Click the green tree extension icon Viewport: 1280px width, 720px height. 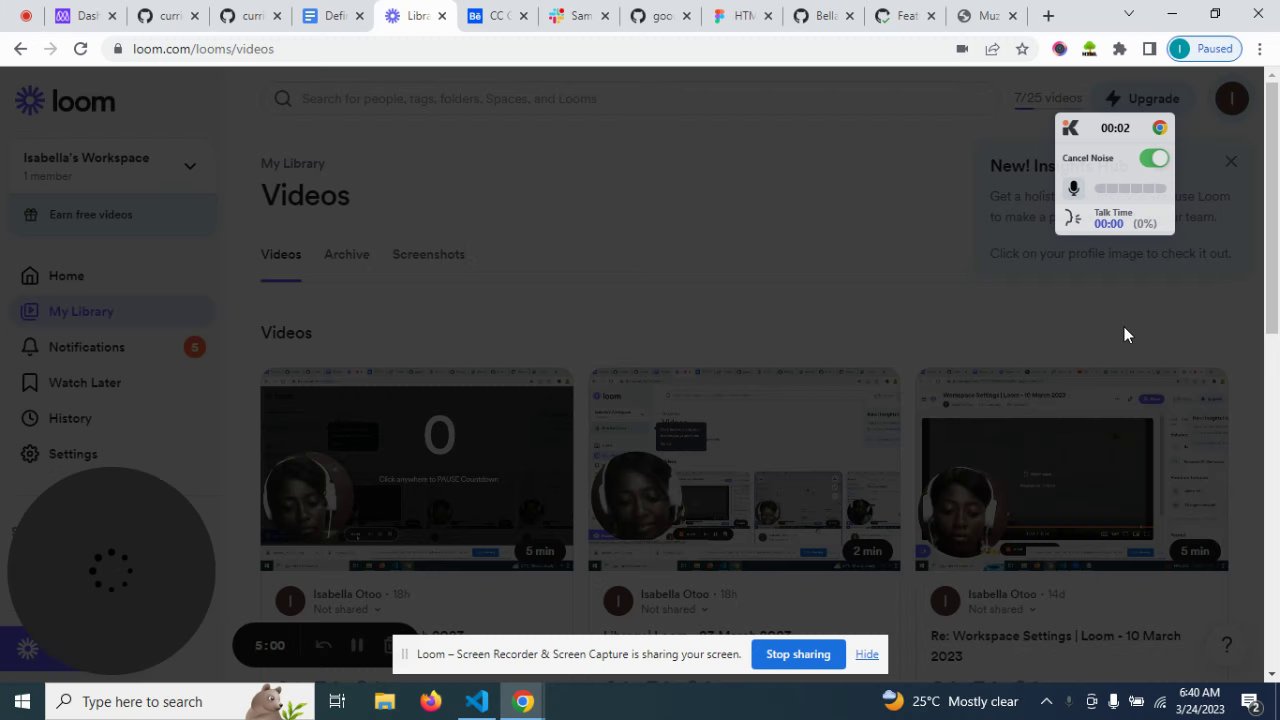pyautogui.click(x=1089, y=49)
